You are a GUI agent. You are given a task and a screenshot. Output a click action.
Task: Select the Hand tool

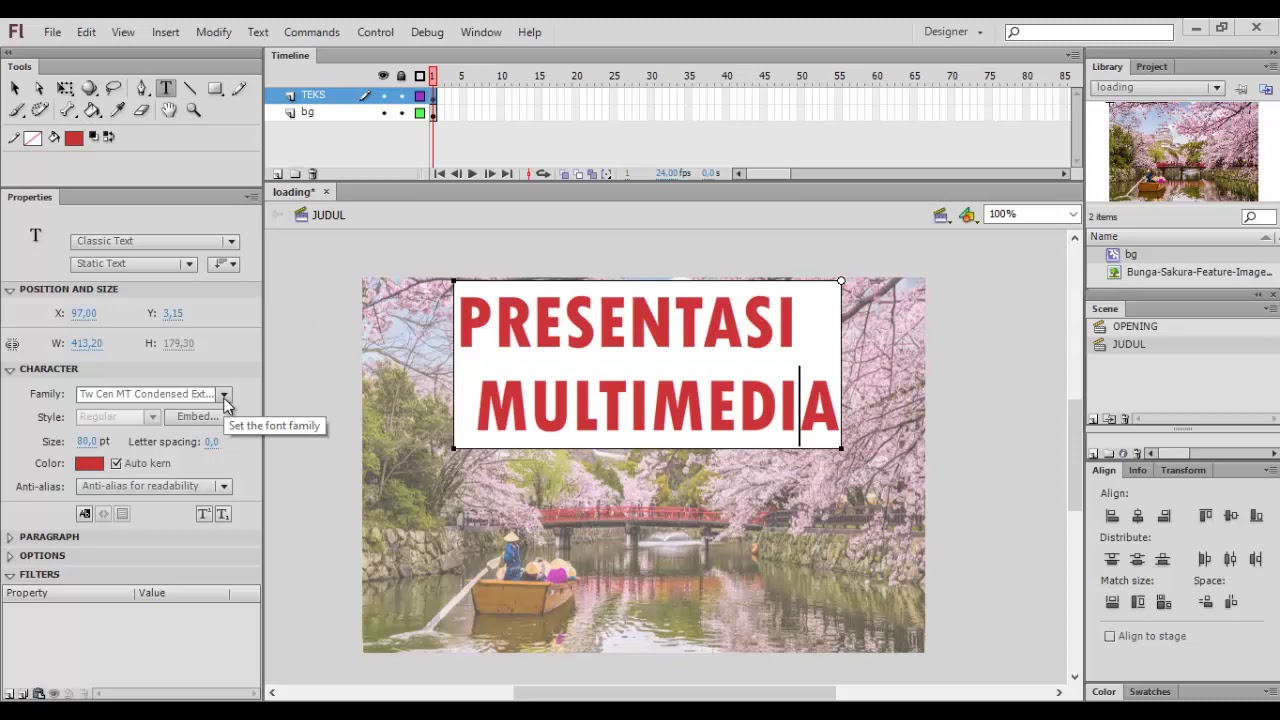tap(169, 110)
